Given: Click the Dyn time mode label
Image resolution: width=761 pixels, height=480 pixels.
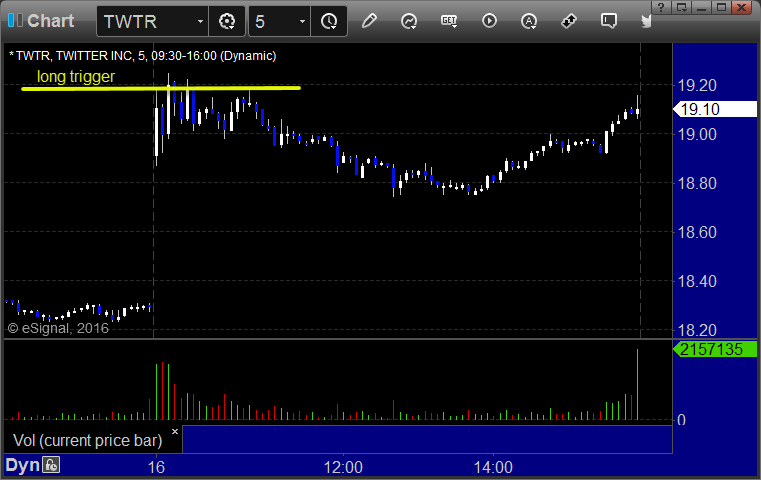Looking at the screenshot, I should (22, 465).
